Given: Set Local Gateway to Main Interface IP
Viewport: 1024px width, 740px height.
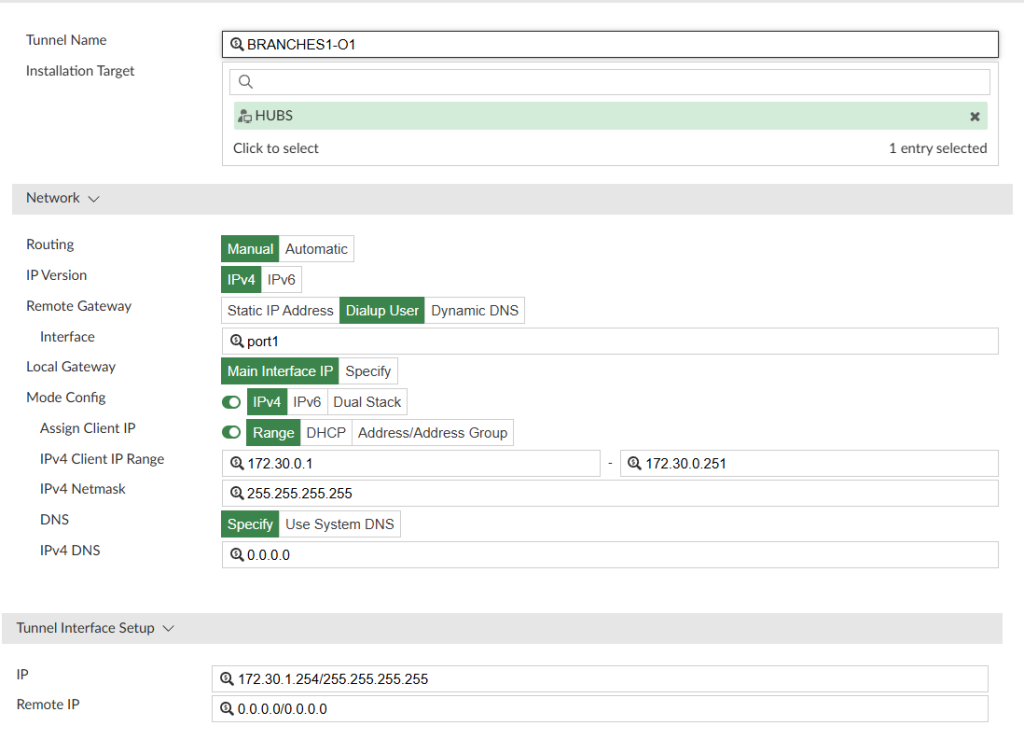Looking at the screenshot, I should (x=280, y=371).
